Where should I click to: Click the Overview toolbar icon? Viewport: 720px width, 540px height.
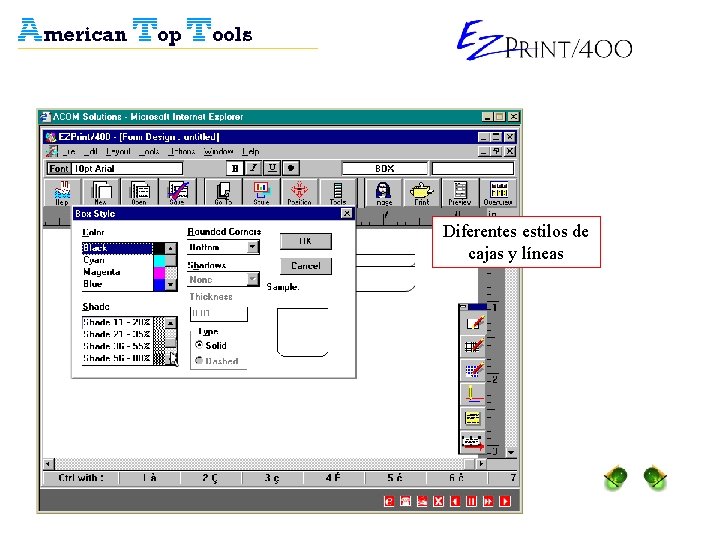click(x=498, y=192)
